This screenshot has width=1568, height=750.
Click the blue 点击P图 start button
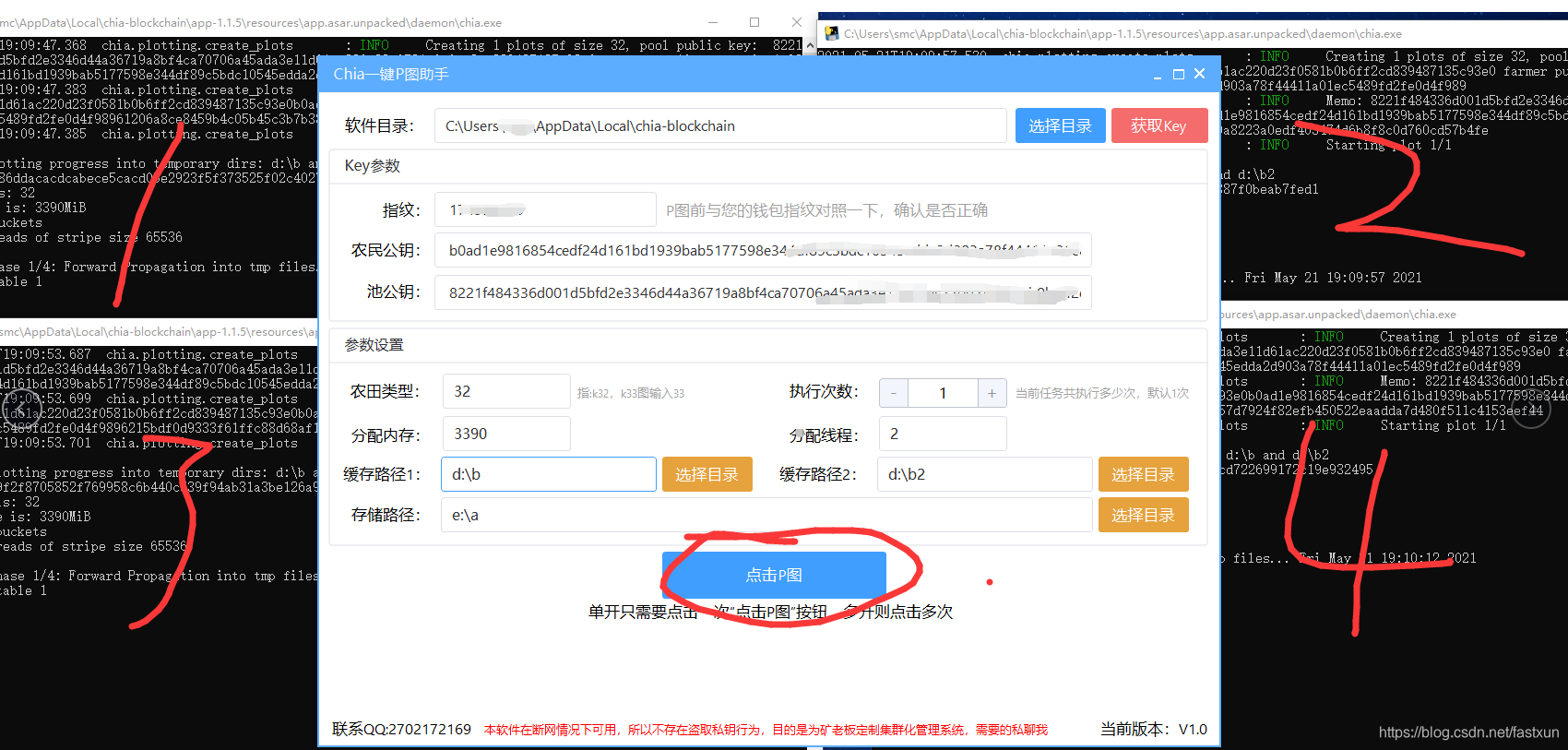pyautogui.click(x=774, y=575)
